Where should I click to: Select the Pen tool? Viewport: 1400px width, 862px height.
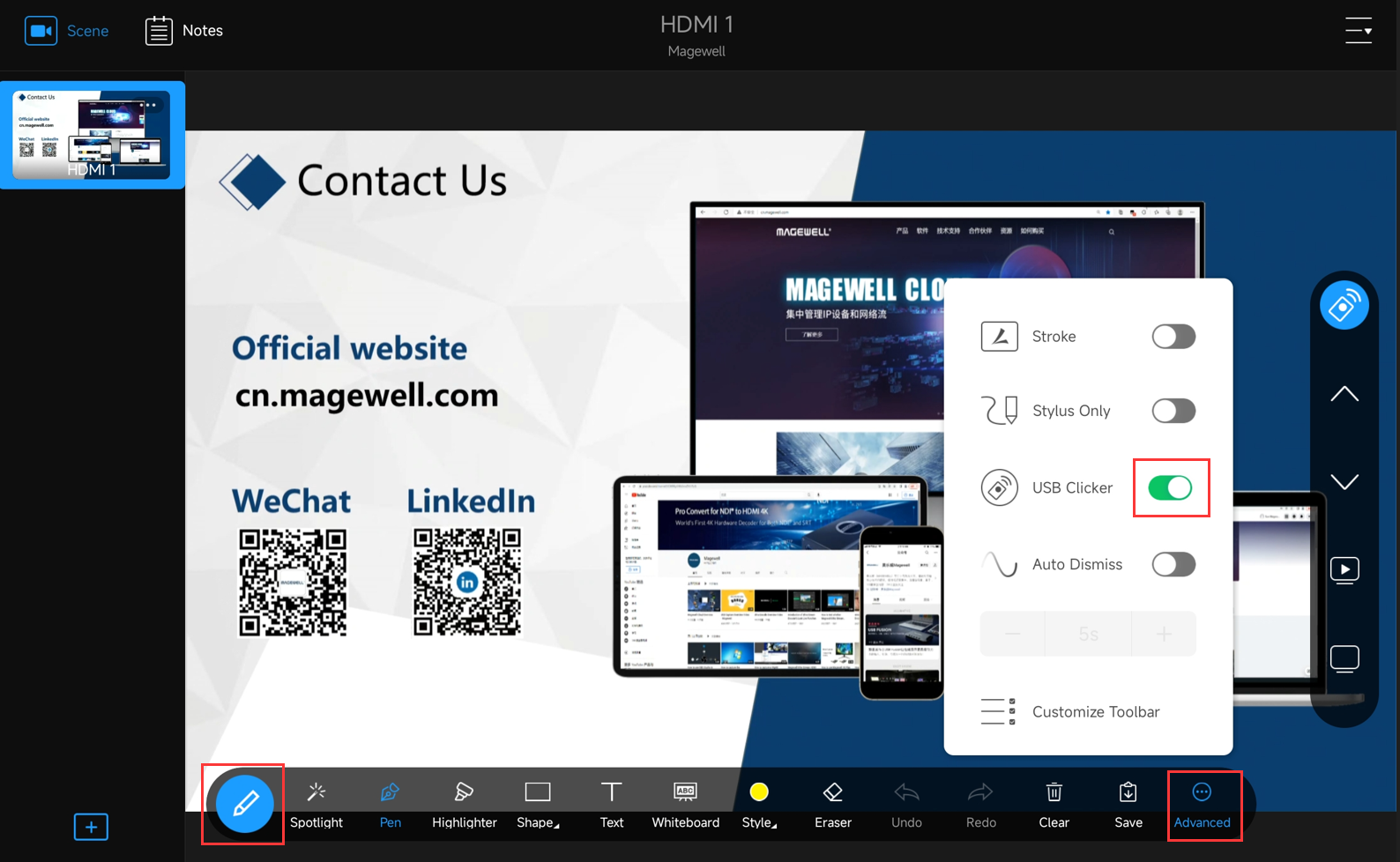[x=390, y=806]
